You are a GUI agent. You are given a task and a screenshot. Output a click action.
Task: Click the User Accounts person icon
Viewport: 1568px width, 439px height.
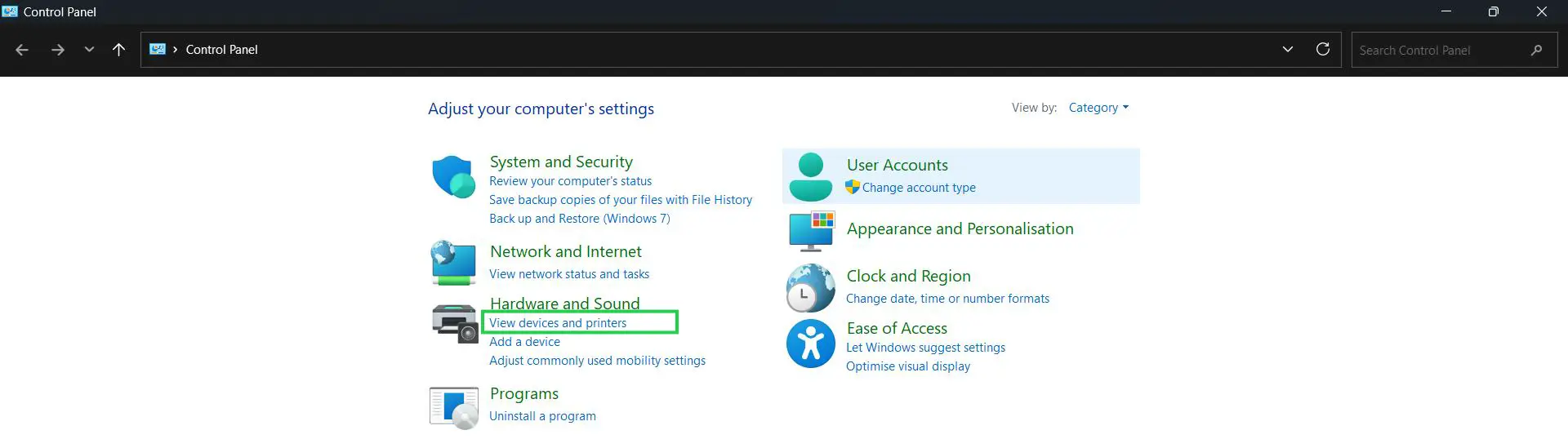coord(810,176)
